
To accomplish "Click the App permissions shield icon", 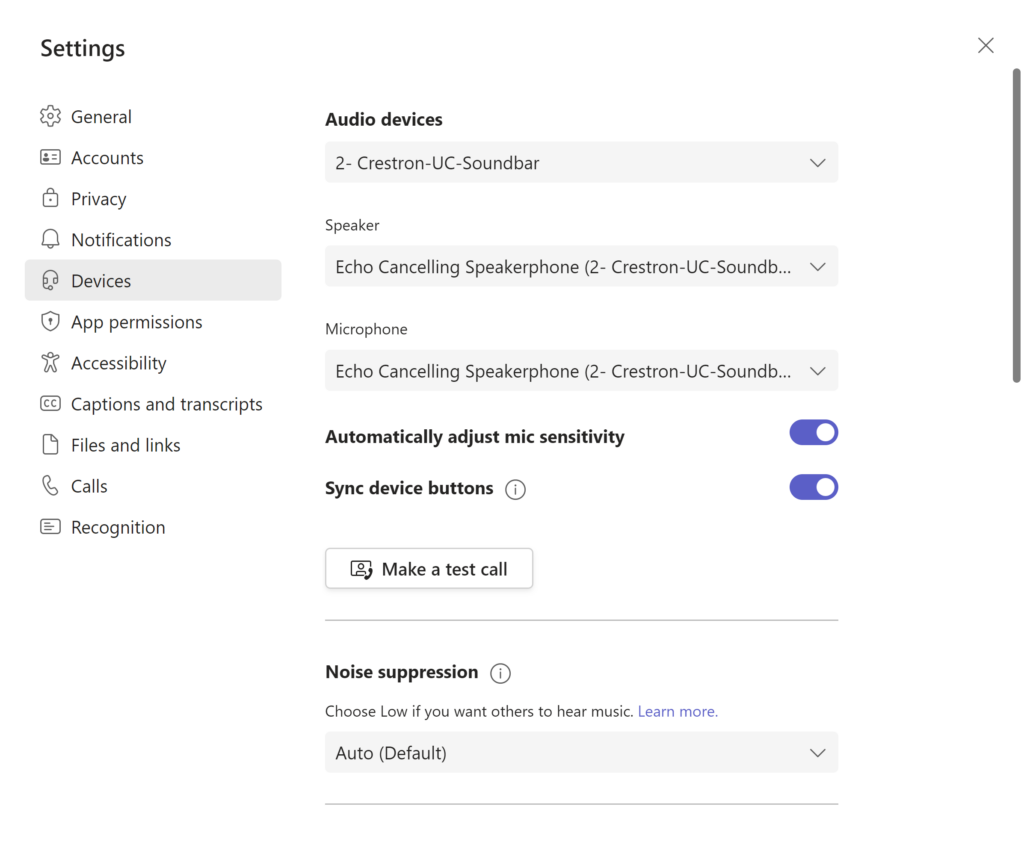I will click(x=50, y=321).
